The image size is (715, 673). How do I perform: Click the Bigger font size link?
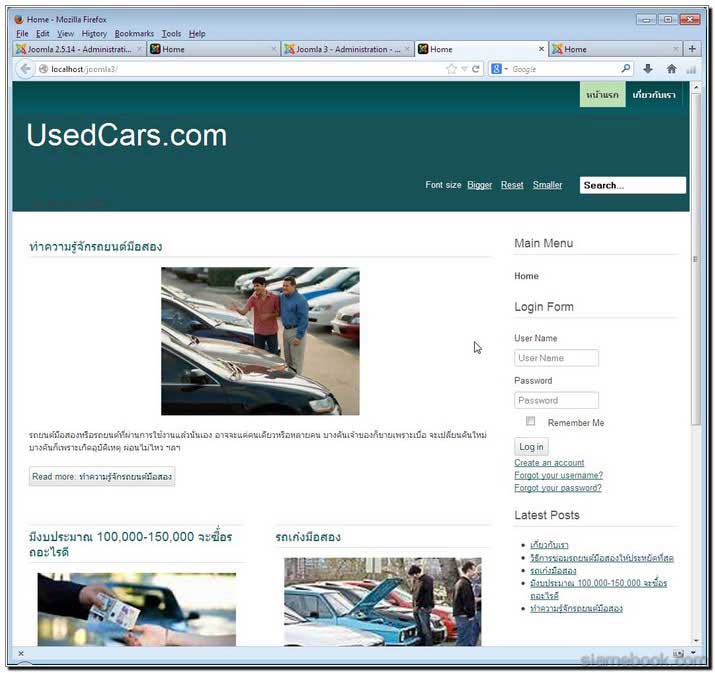(x=479, y=185)
